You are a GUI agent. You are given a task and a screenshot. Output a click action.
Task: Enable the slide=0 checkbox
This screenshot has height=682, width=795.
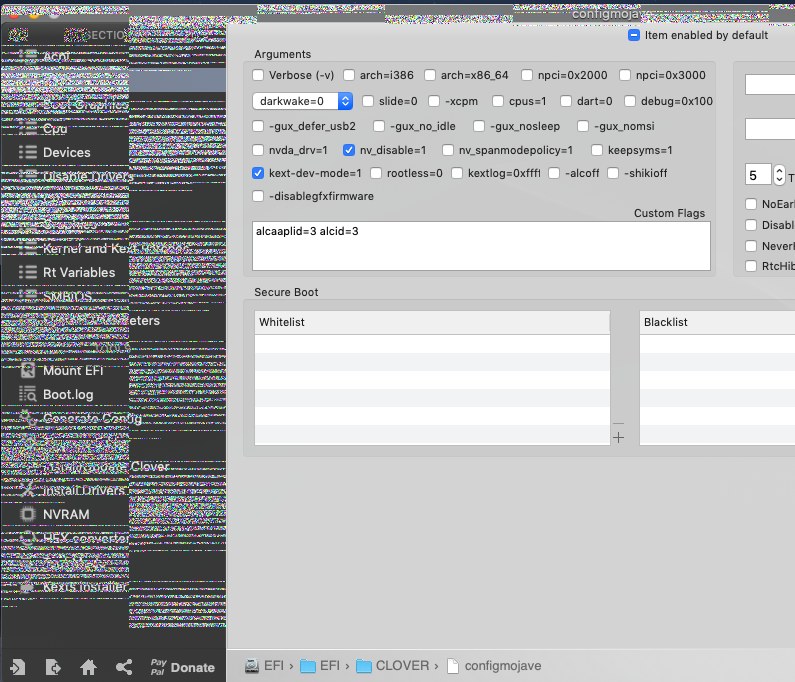coord(368,101)
